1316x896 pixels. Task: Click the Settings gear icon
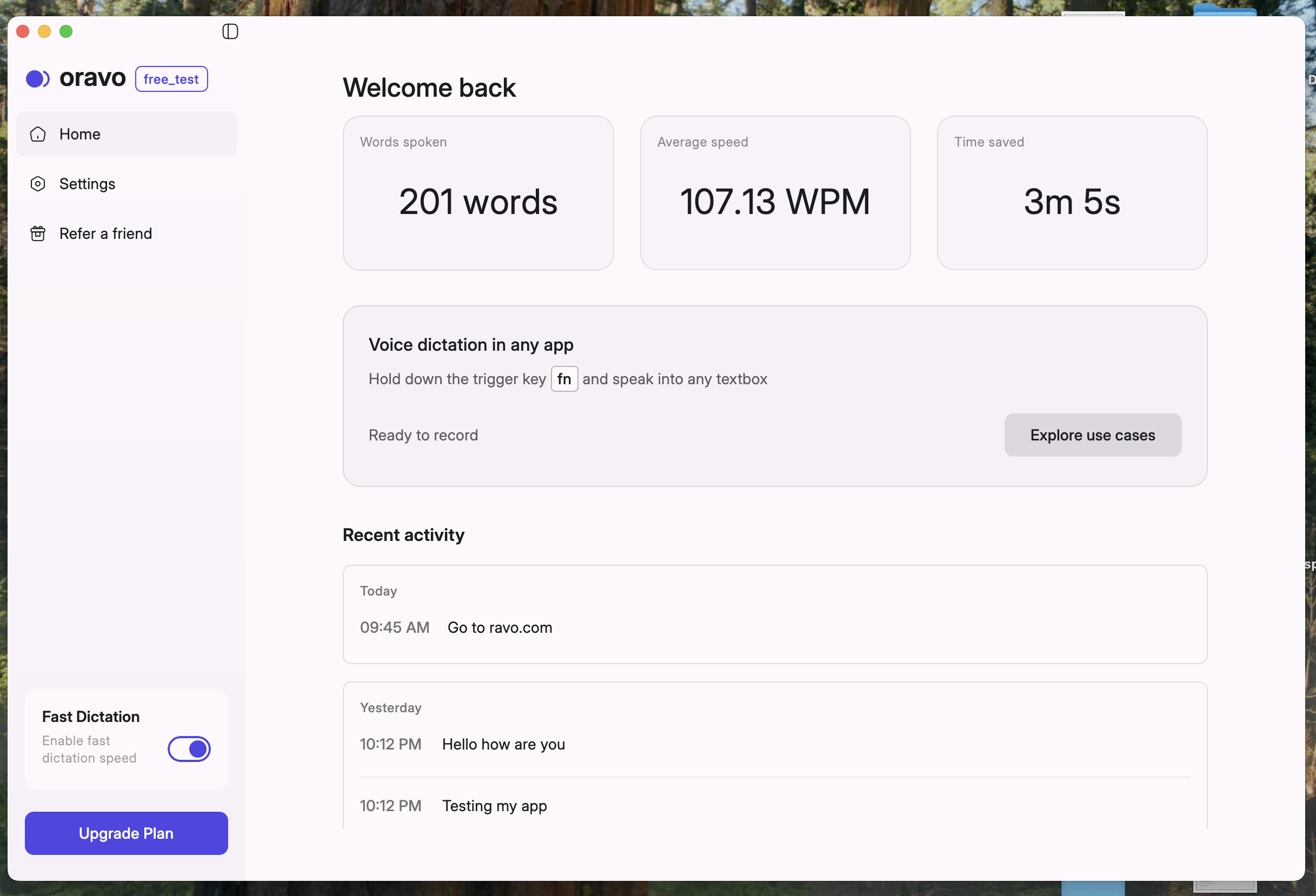coord(38,184)
